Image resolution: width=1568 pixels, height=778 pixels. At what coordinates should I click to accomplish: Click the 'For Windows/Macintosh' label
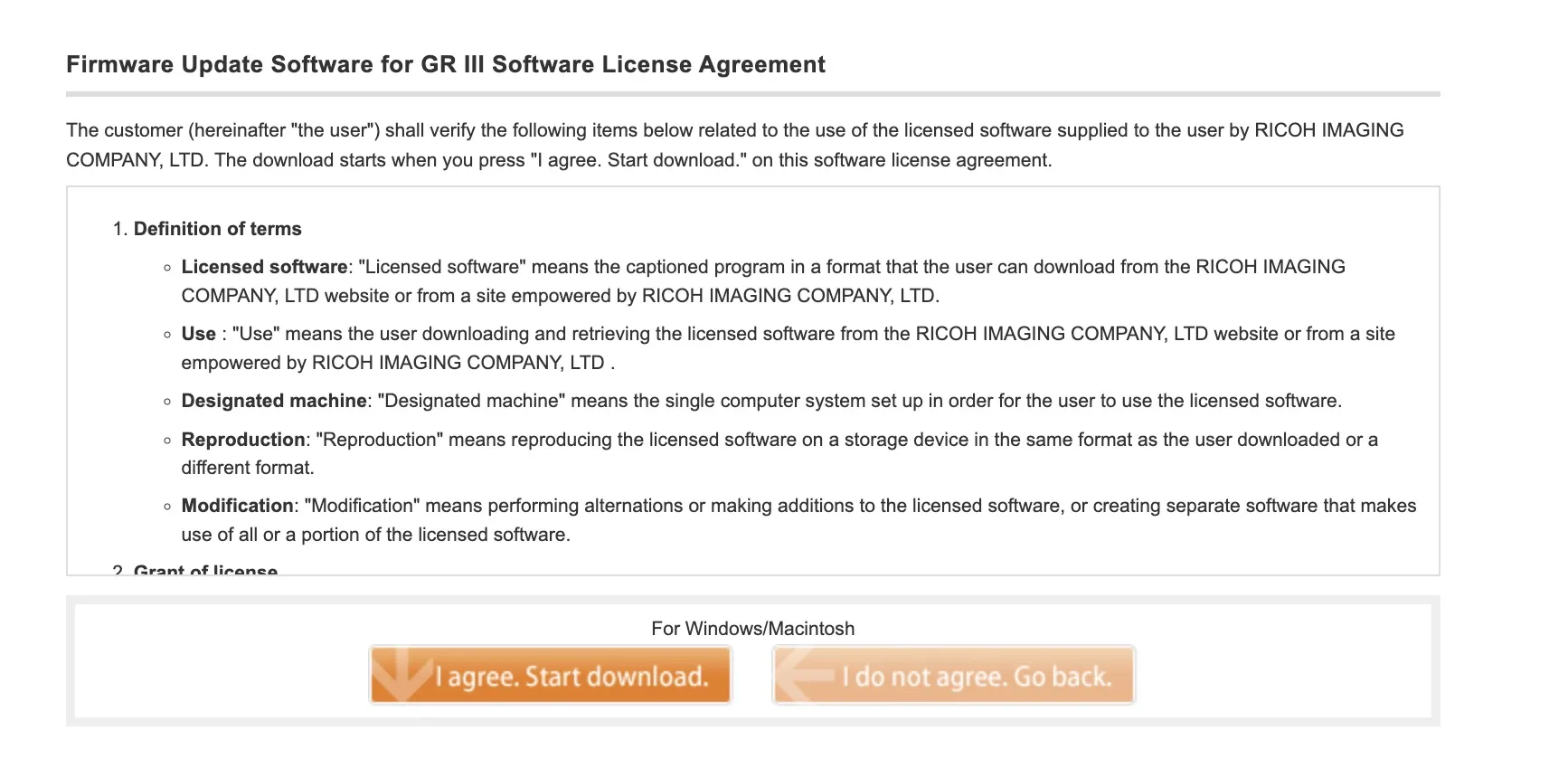tap(753, 629)
